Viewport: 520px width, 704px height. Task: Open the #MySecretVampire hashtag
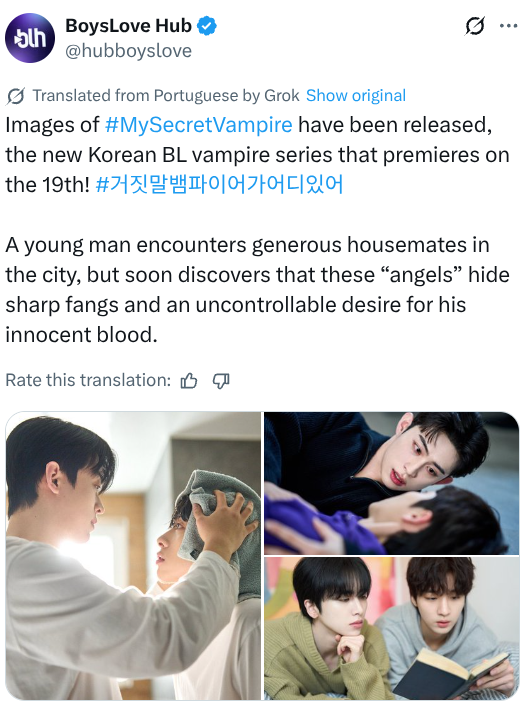point(198,125)
